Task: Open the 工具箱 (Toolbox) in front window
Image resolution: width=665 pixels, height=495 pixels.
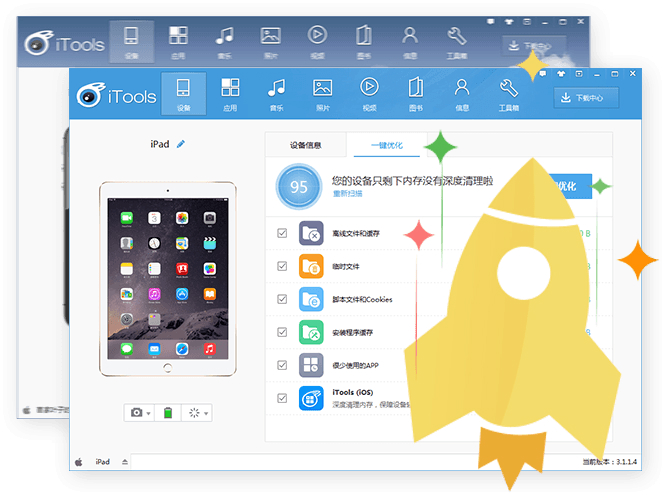Action: 509,94
